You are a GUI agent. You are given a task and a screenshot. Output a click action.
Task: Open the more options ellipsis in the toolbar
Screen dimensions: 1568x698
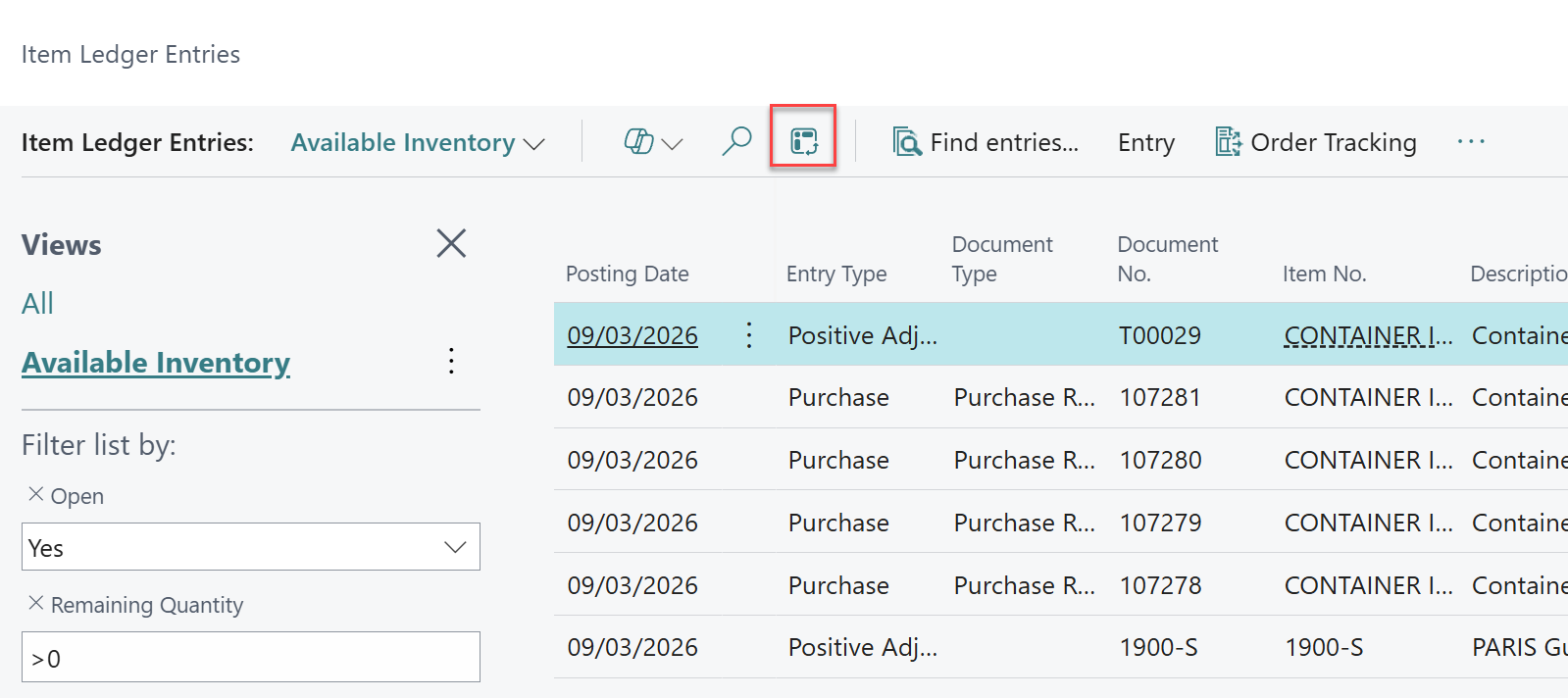pos(1471,142)
